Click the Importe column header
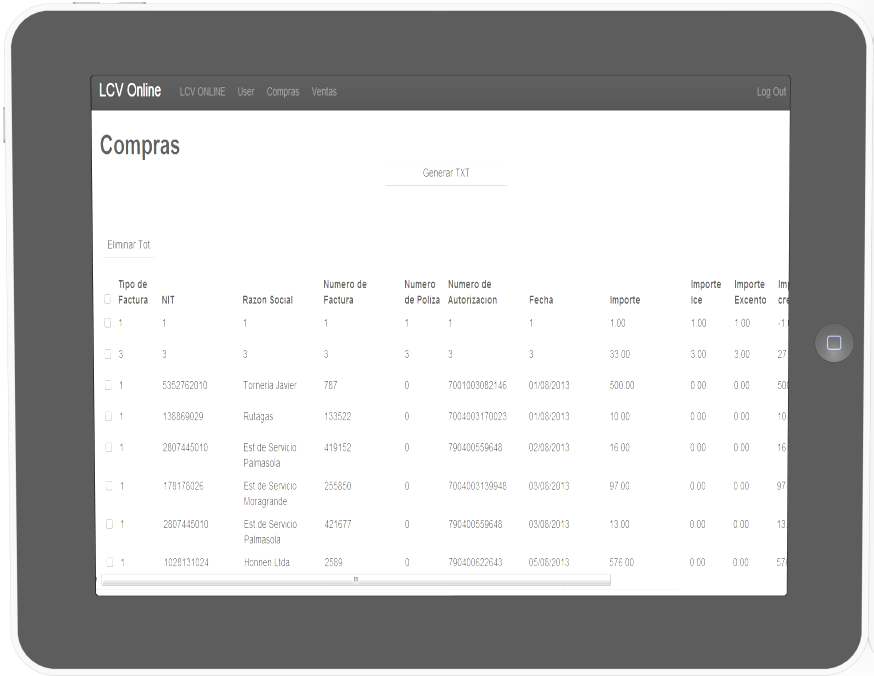 [x=625, y=300]
